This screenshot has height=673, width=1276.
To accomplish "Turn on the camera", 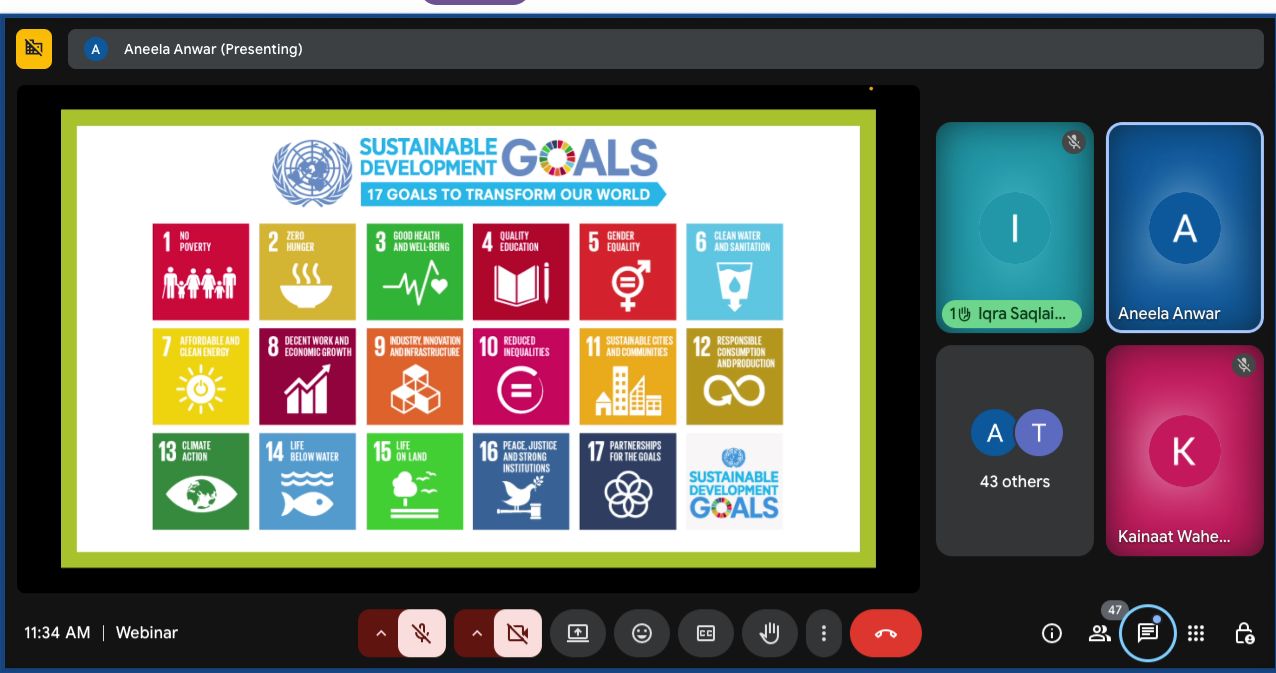I will point(517,633).
